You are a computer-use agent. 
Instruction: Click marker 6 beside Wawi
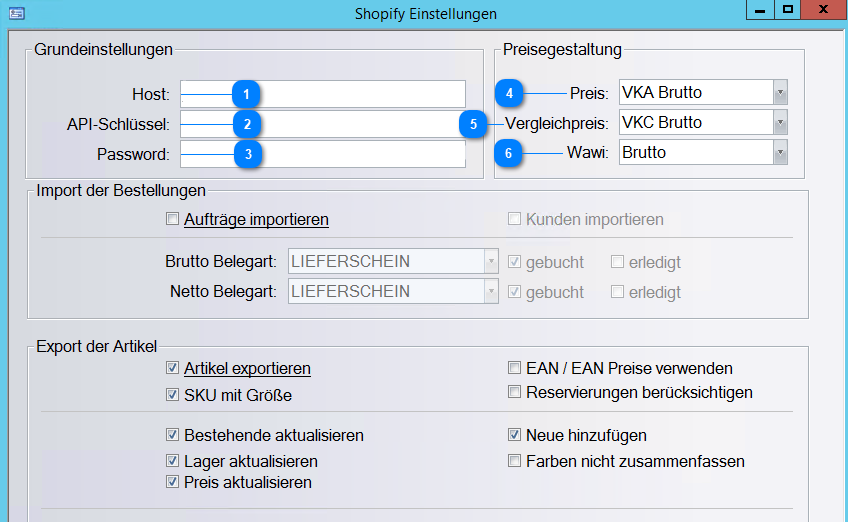[508, 153]
